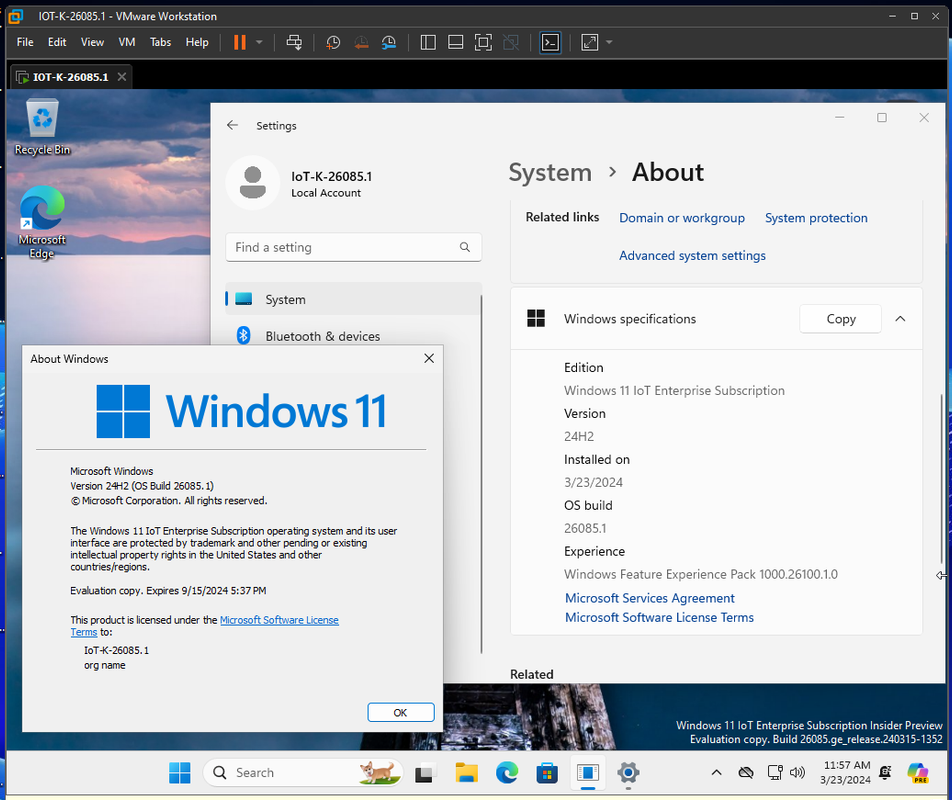Open the notifications bell icon
Screen dimensions: 952x800
click(885, 773)
